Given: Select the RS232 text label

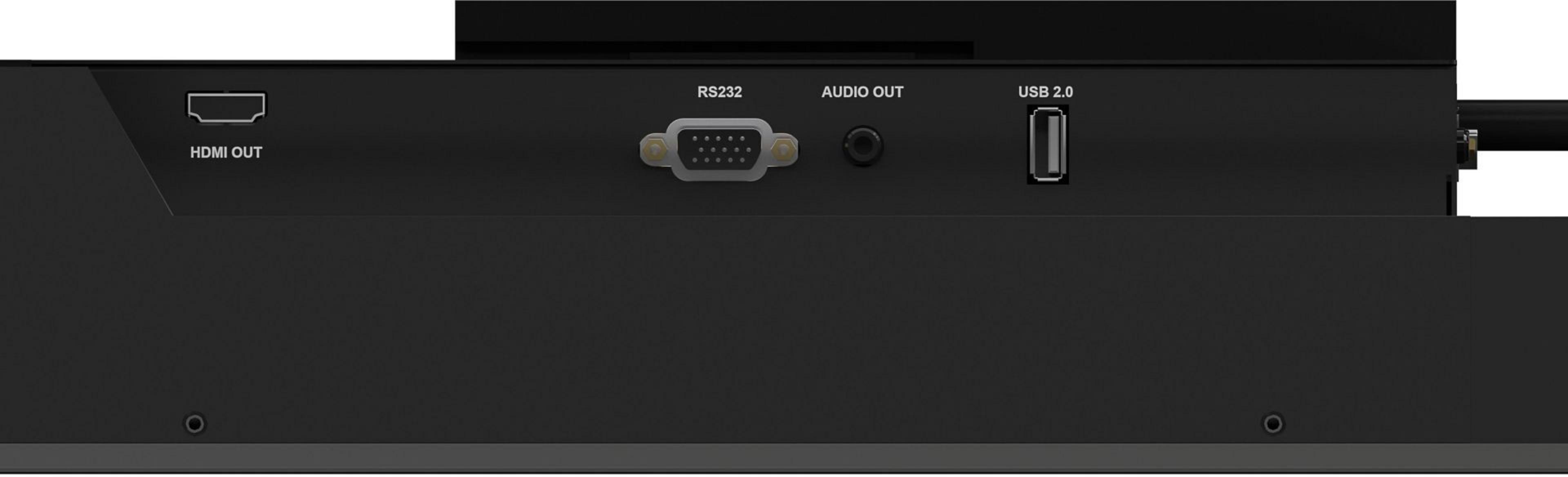Looking at the screenshot, I should click(719, 92).
